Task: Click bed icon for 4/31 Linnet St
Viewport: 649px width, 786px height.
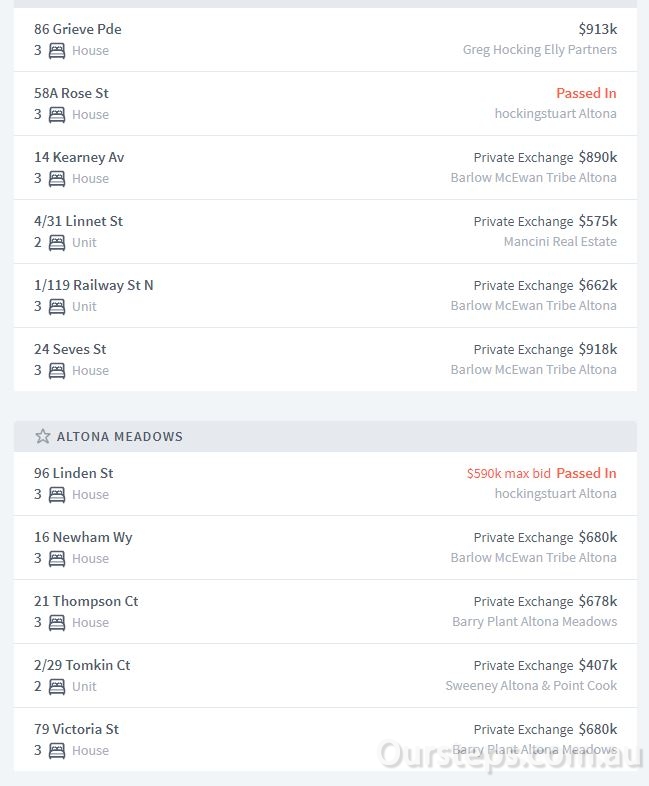Action: pos(57,243)
